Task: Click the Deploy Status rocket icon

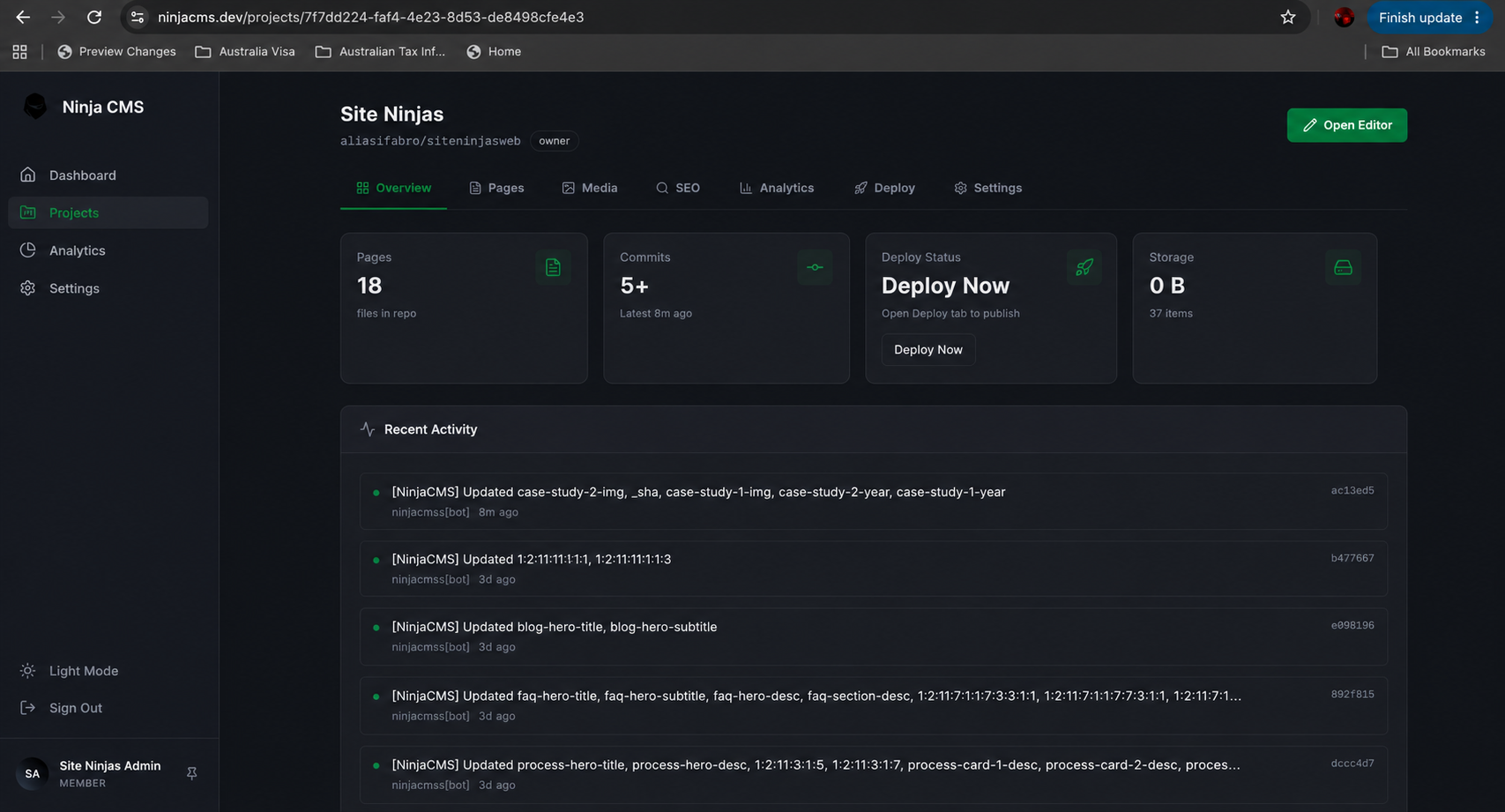Action: click(x=1084, y=267)
